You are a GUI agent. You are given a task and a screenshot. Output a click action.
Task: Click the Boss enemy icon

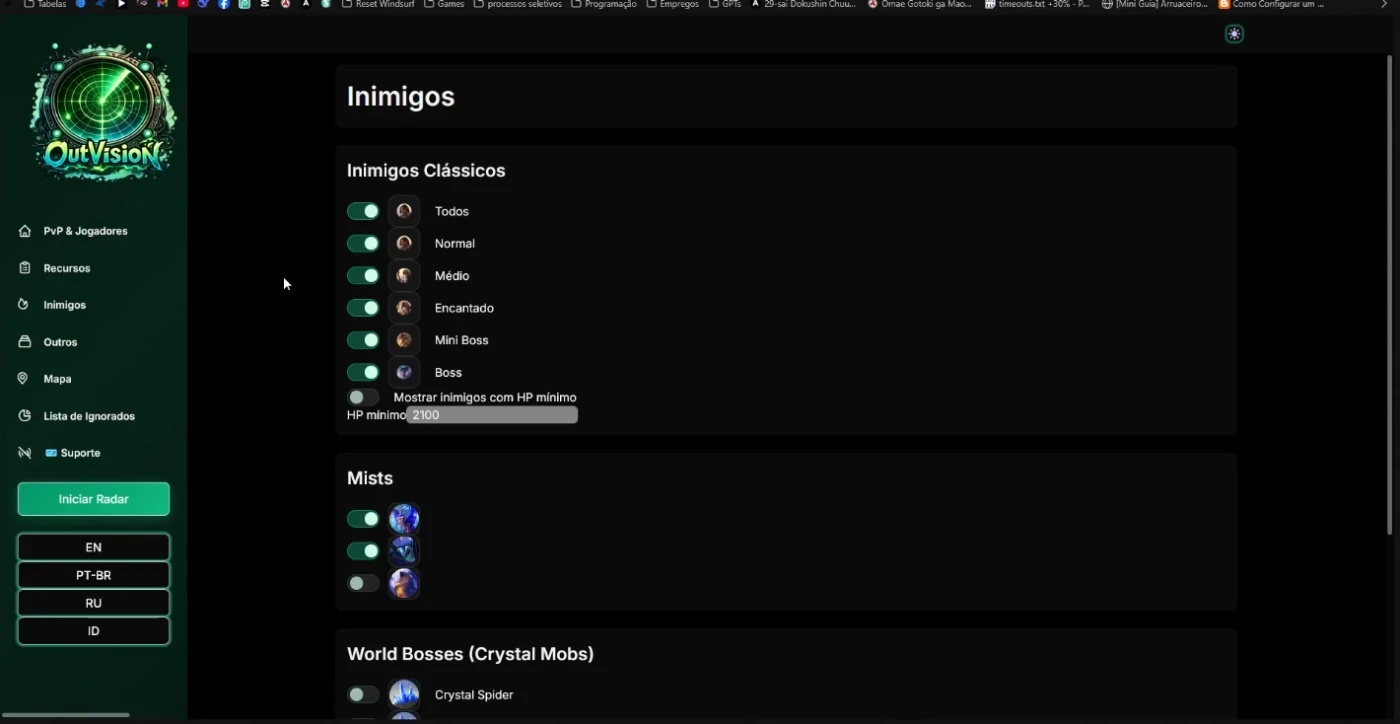tap(404, 372)
